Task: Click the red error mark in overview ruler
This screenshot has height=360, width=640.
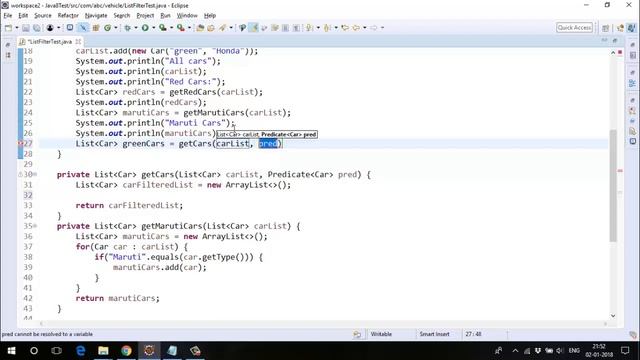Action: pos(620,171)
